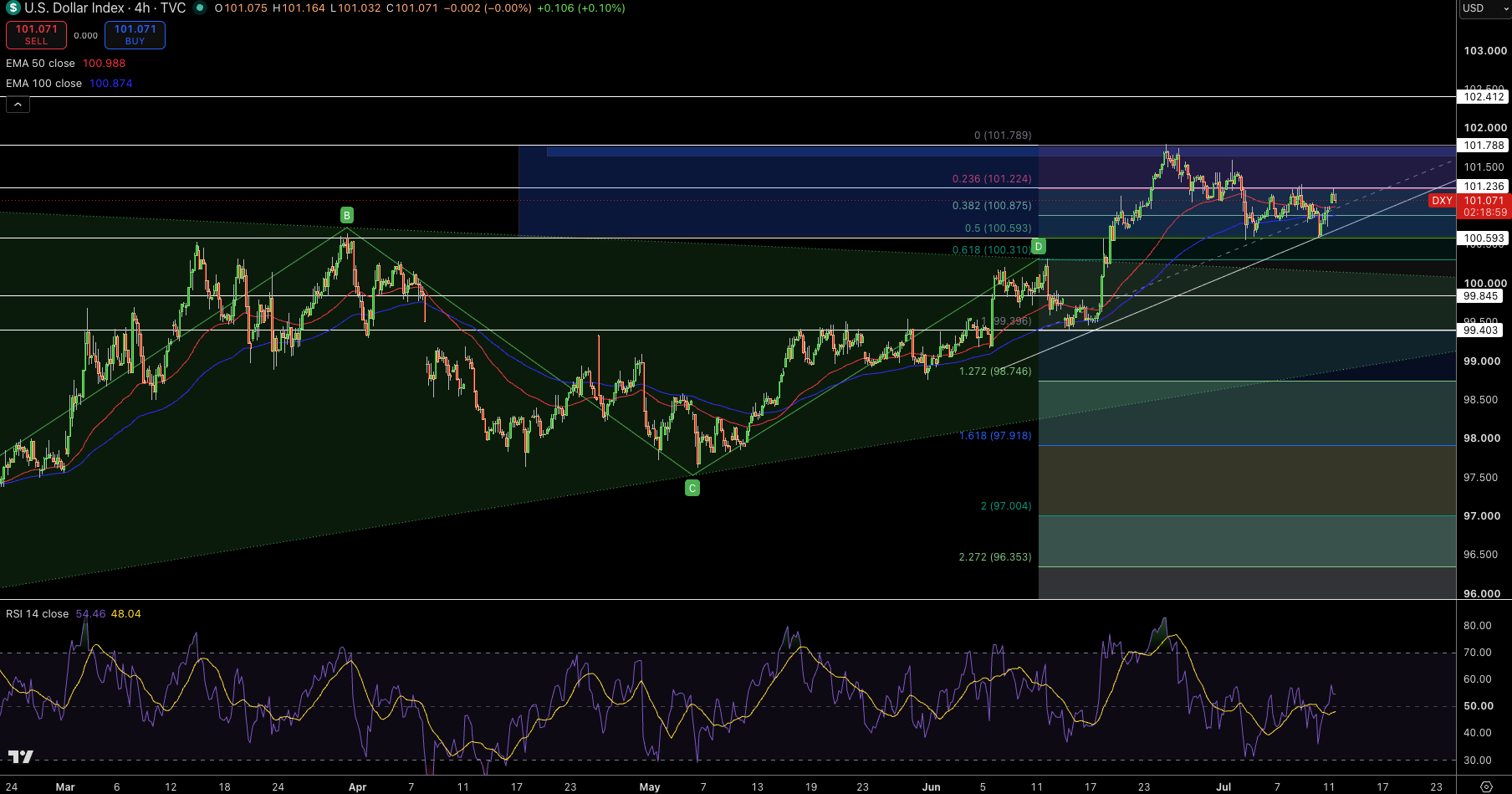
Task: Click the 100.593 price axis label
Action: tap(1484, 238)
